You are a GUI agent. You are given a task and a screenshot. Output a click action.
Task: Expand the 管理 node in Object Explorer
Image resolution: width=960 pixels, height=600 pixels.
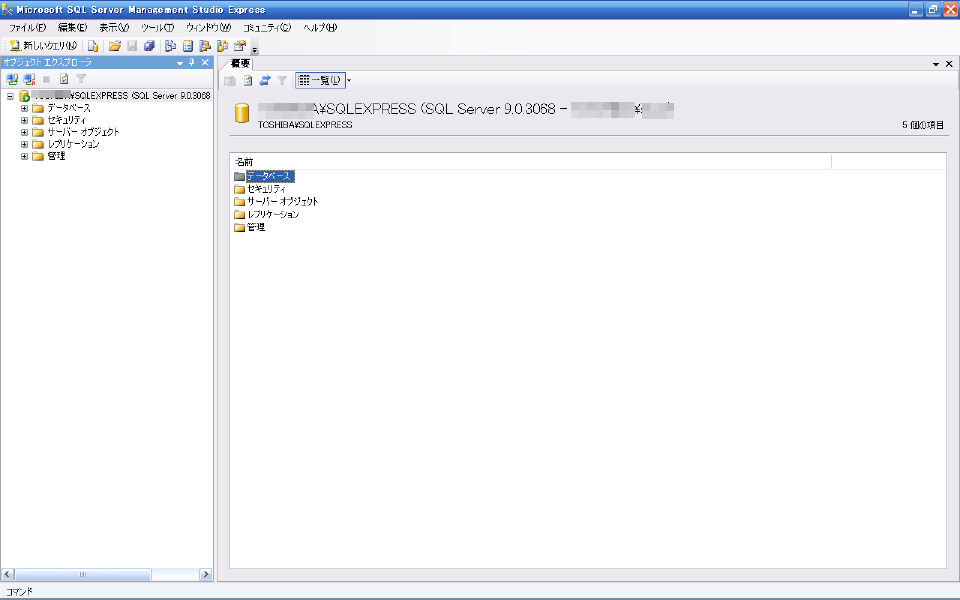point(24,156)
